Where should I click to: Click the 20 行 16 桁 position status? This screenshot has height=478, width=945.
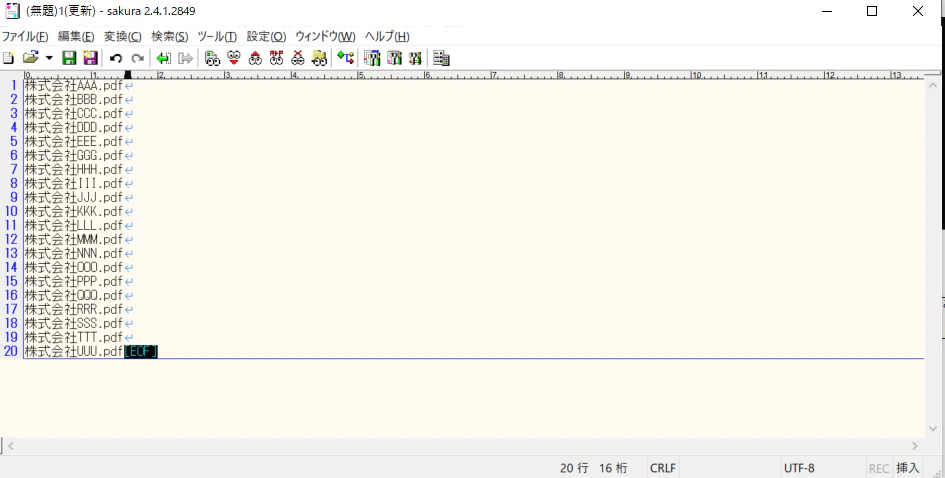[x=594, y=468]
